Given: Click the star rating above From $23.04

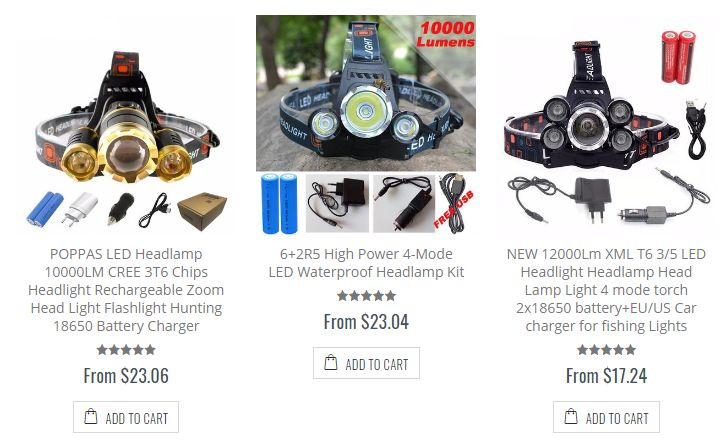Looking at the screenshot, I should point(366,296).
